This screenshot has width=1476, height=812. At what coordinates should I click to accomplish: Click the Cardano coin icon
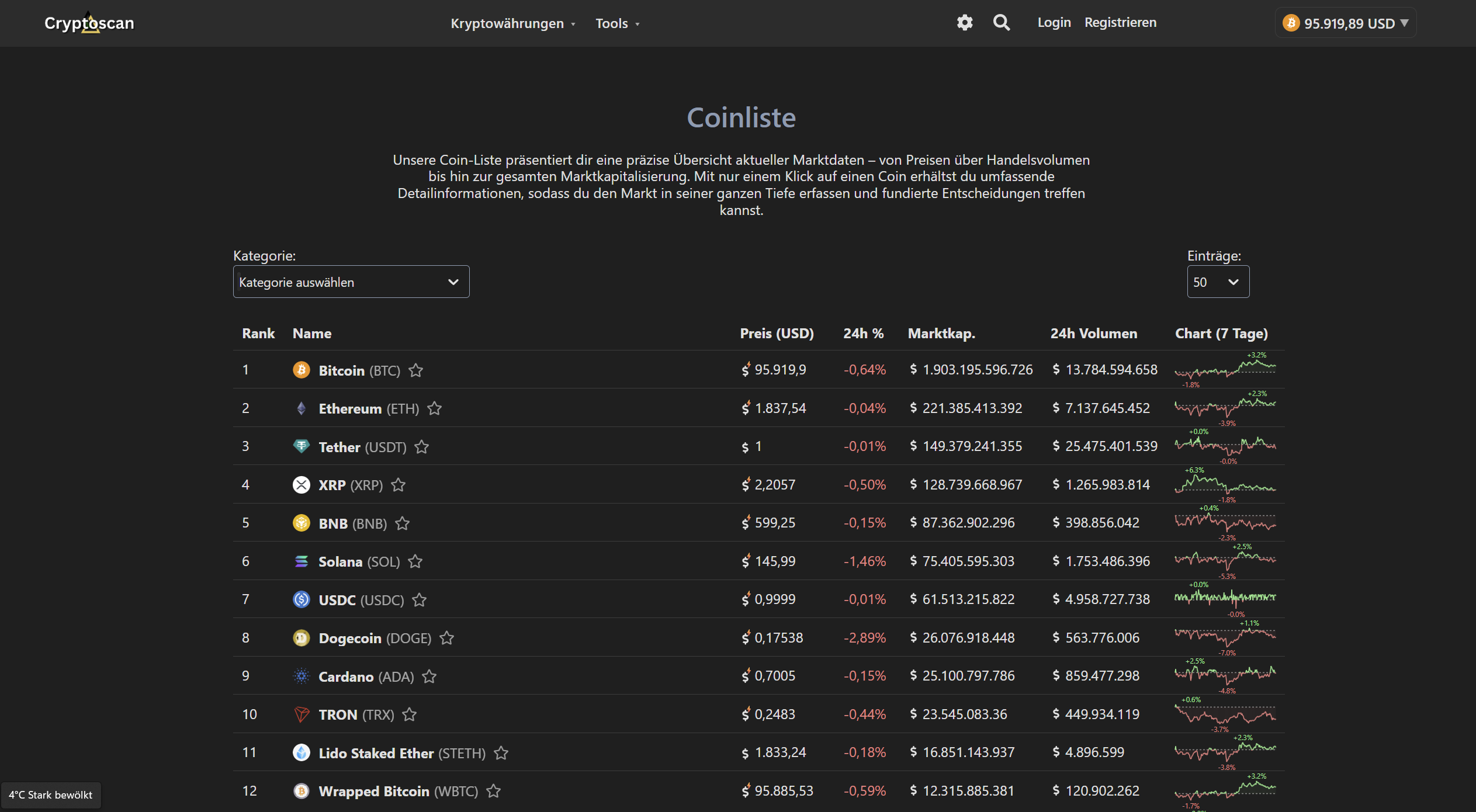click(302, 676)
